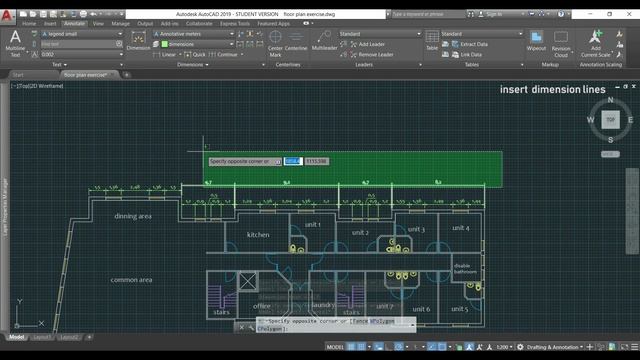Toggle object snap tracking
The height and width of the screenshot is (360, 640).
tap(432, 347)
